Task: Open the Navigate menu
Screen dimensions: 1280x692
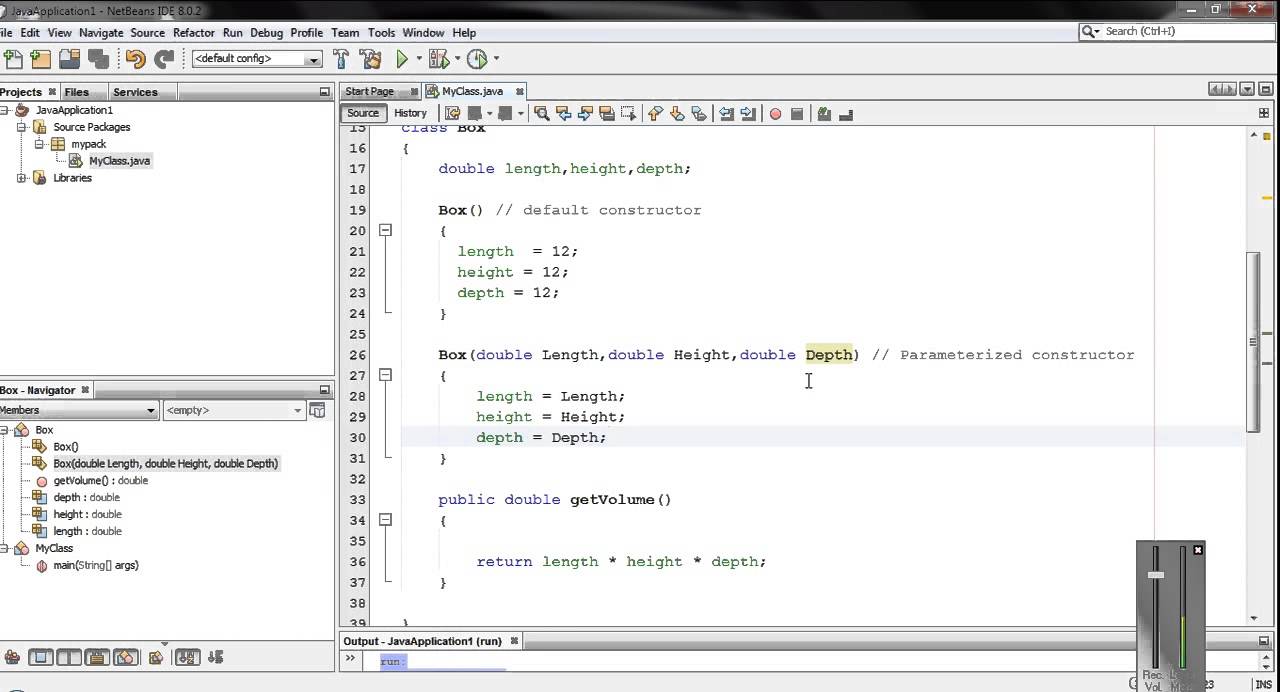Action: pos(101,33)
